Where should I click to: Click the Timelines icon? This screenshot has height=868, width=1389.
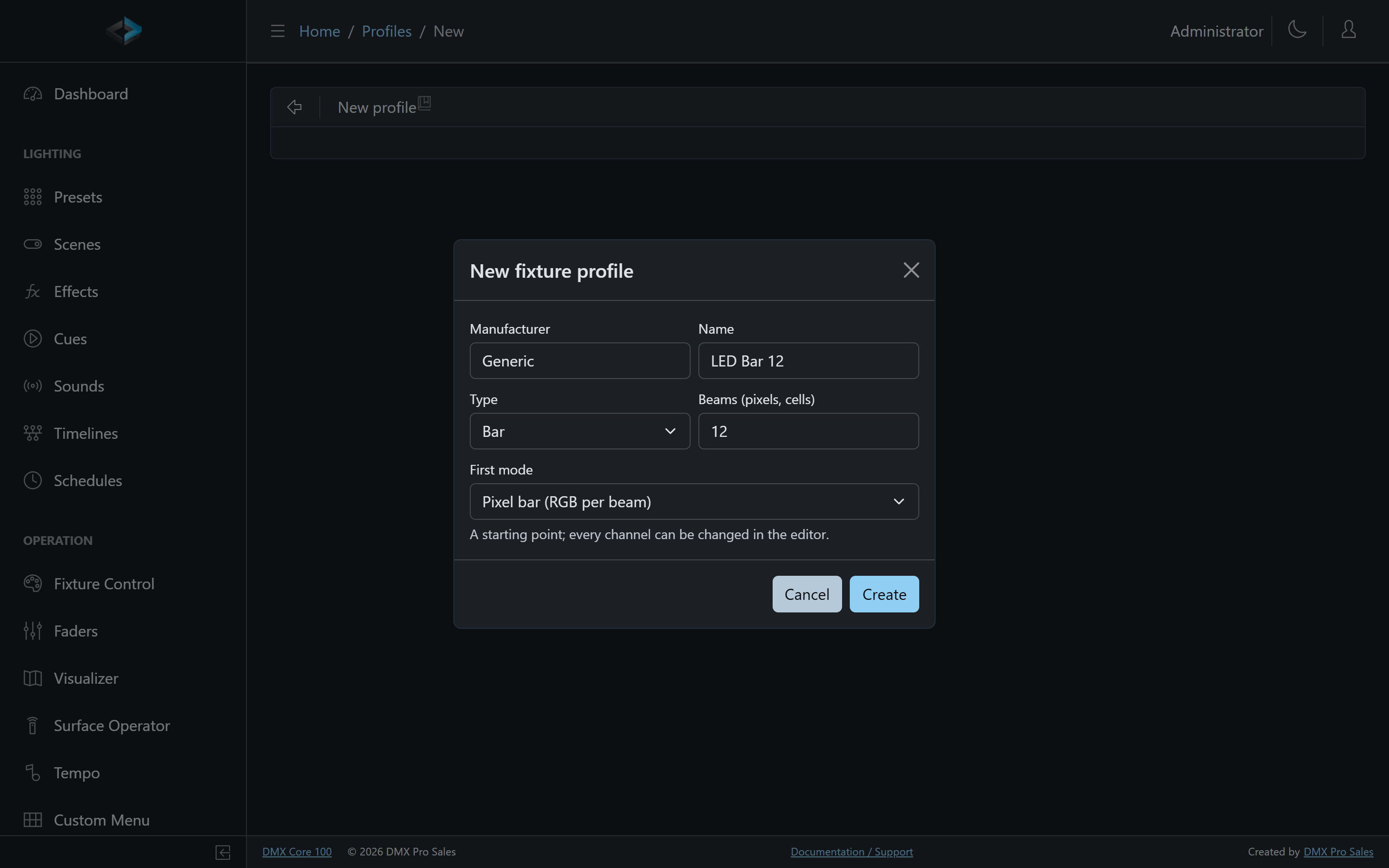[x=33, y=433]
